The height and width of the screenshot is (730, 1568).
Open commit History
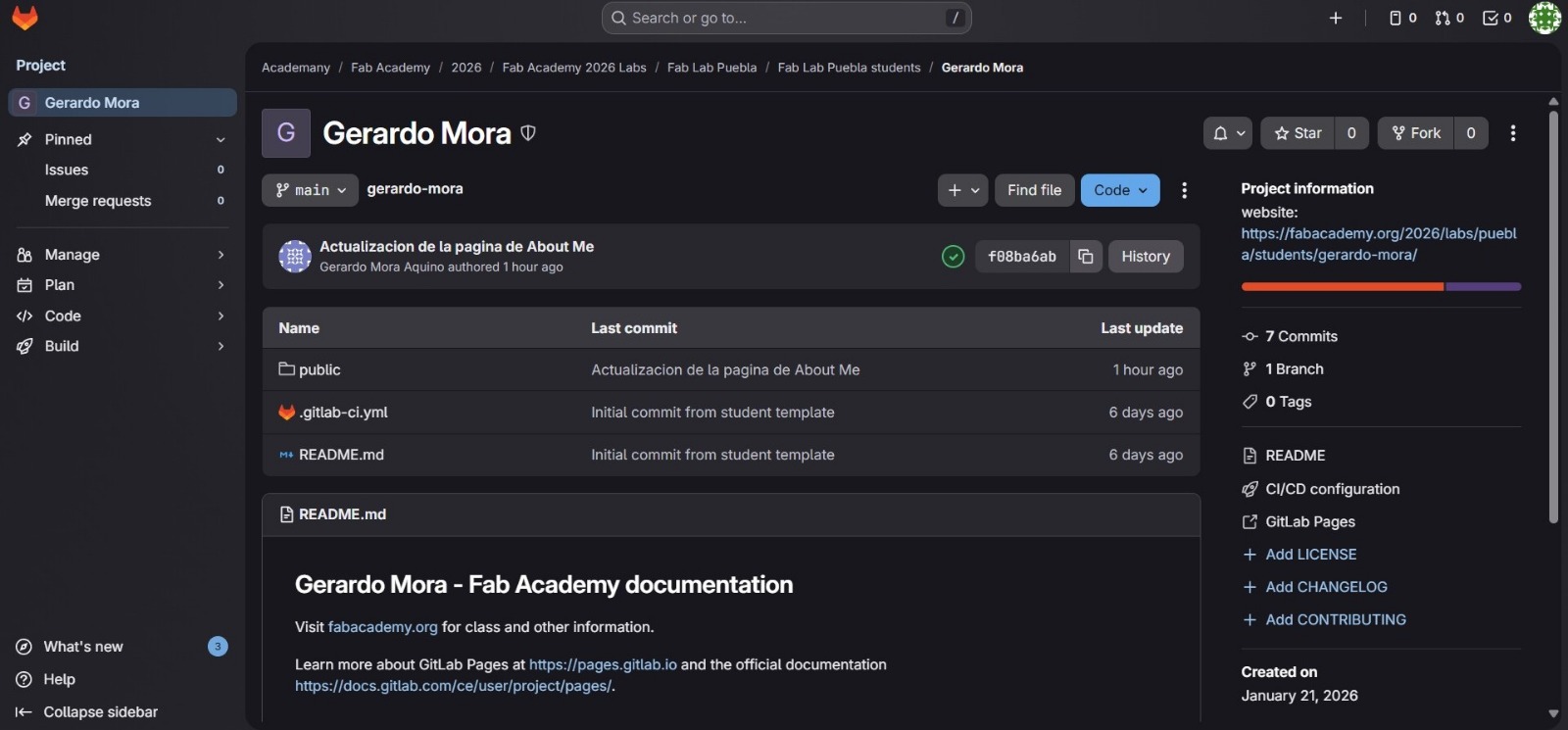[1146, 257]
